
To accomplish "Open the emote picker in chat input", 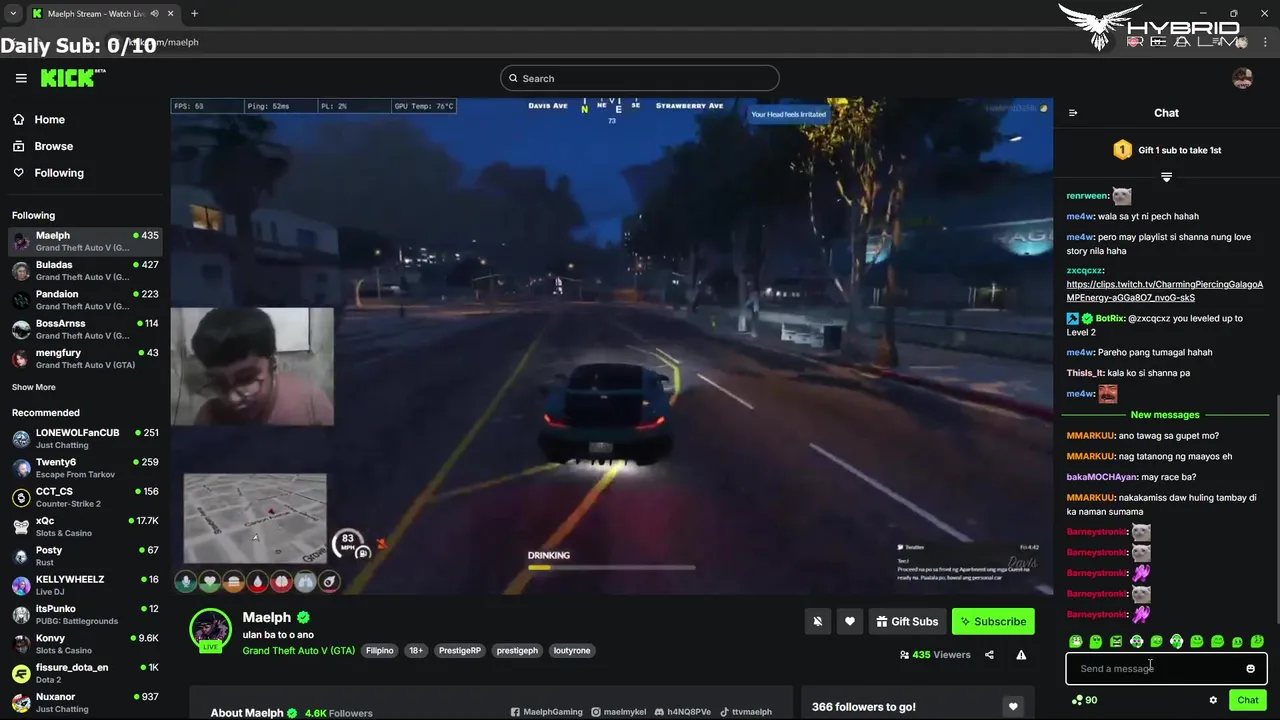I will tap(1250, 668).
